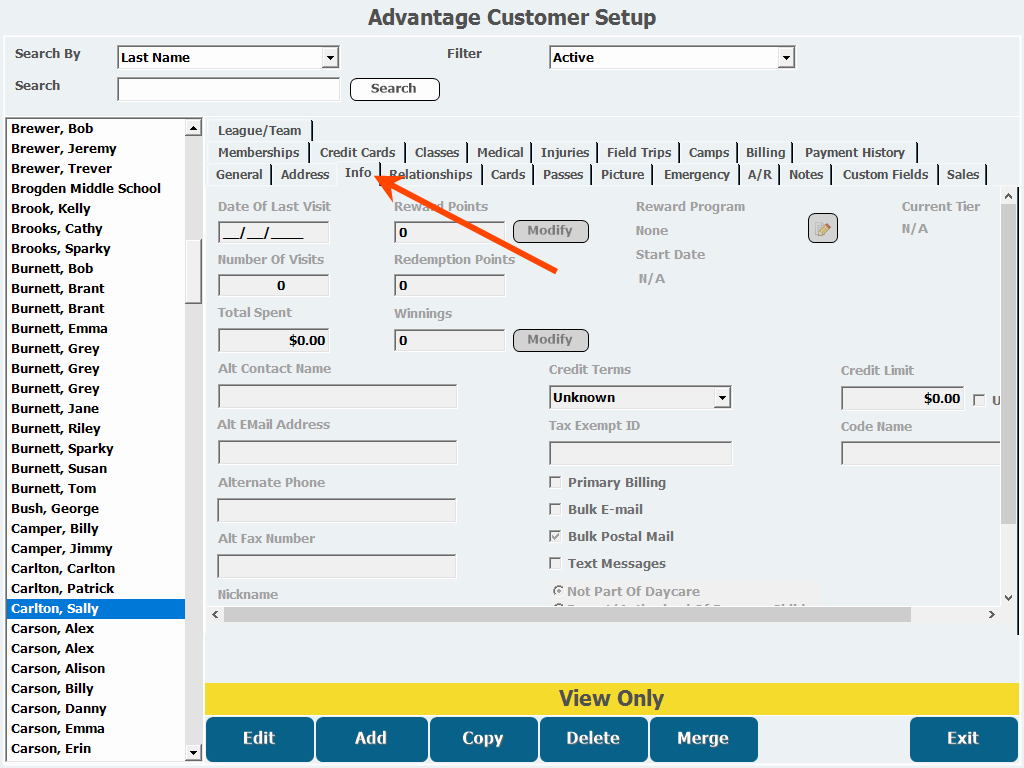This screenshot has width=1024, height=768.
Task: Click the customer list scroll up arrow
Action: (x=193, y=128)
